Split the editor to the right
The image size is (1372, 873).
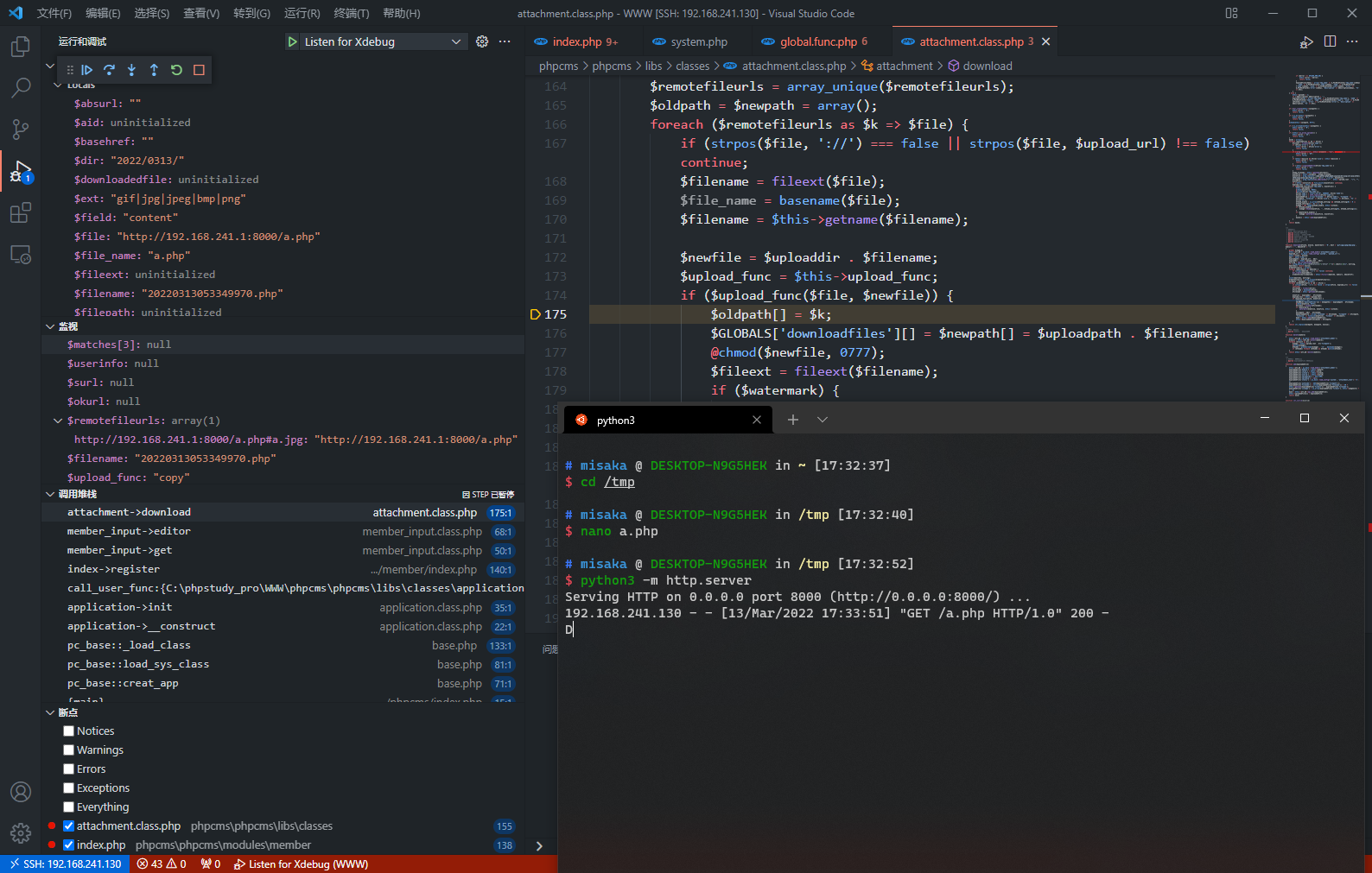(x=1330, y=41)
